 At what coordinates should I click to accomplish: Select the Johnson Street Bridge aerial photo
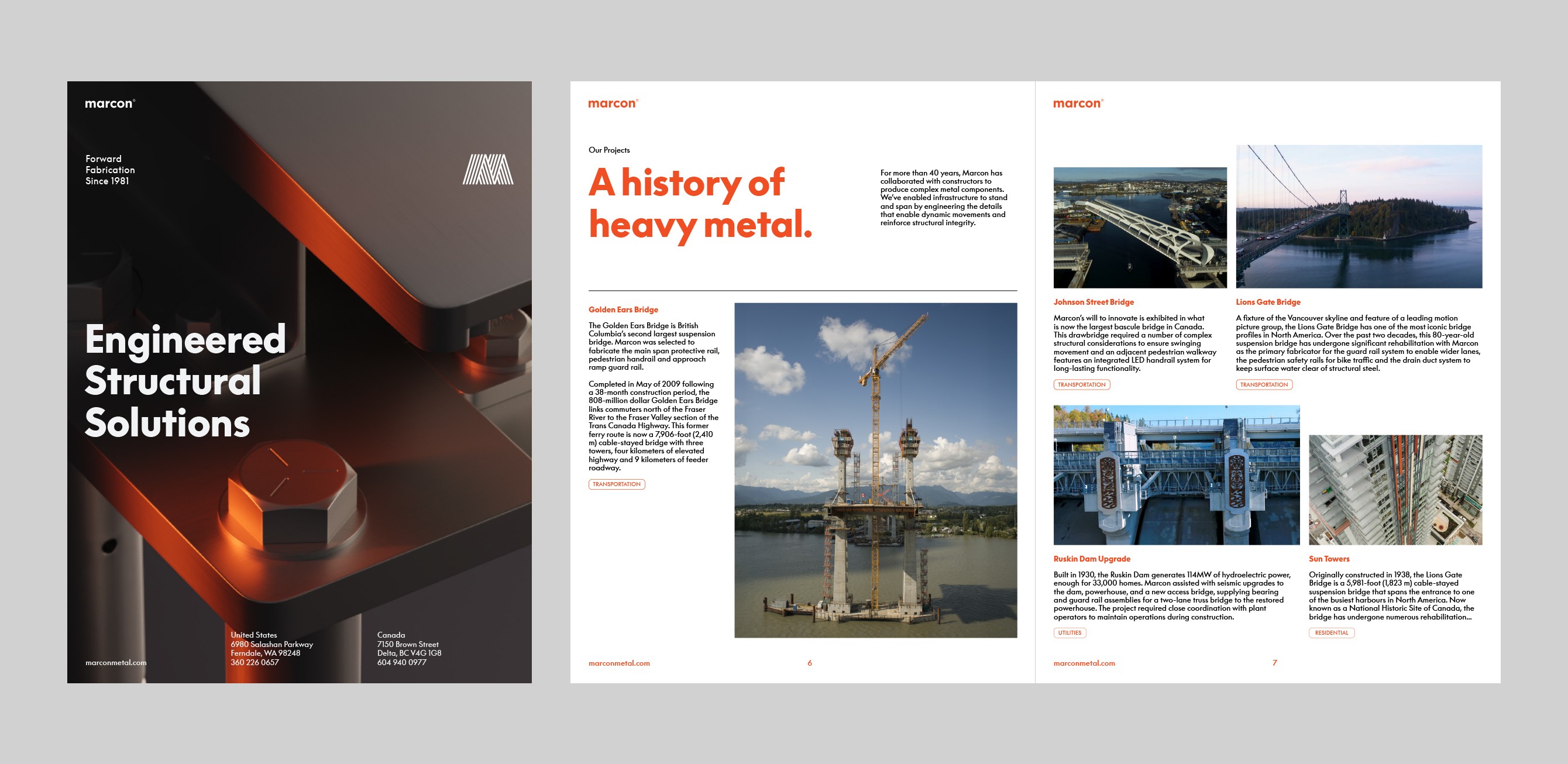[1140, 227]
